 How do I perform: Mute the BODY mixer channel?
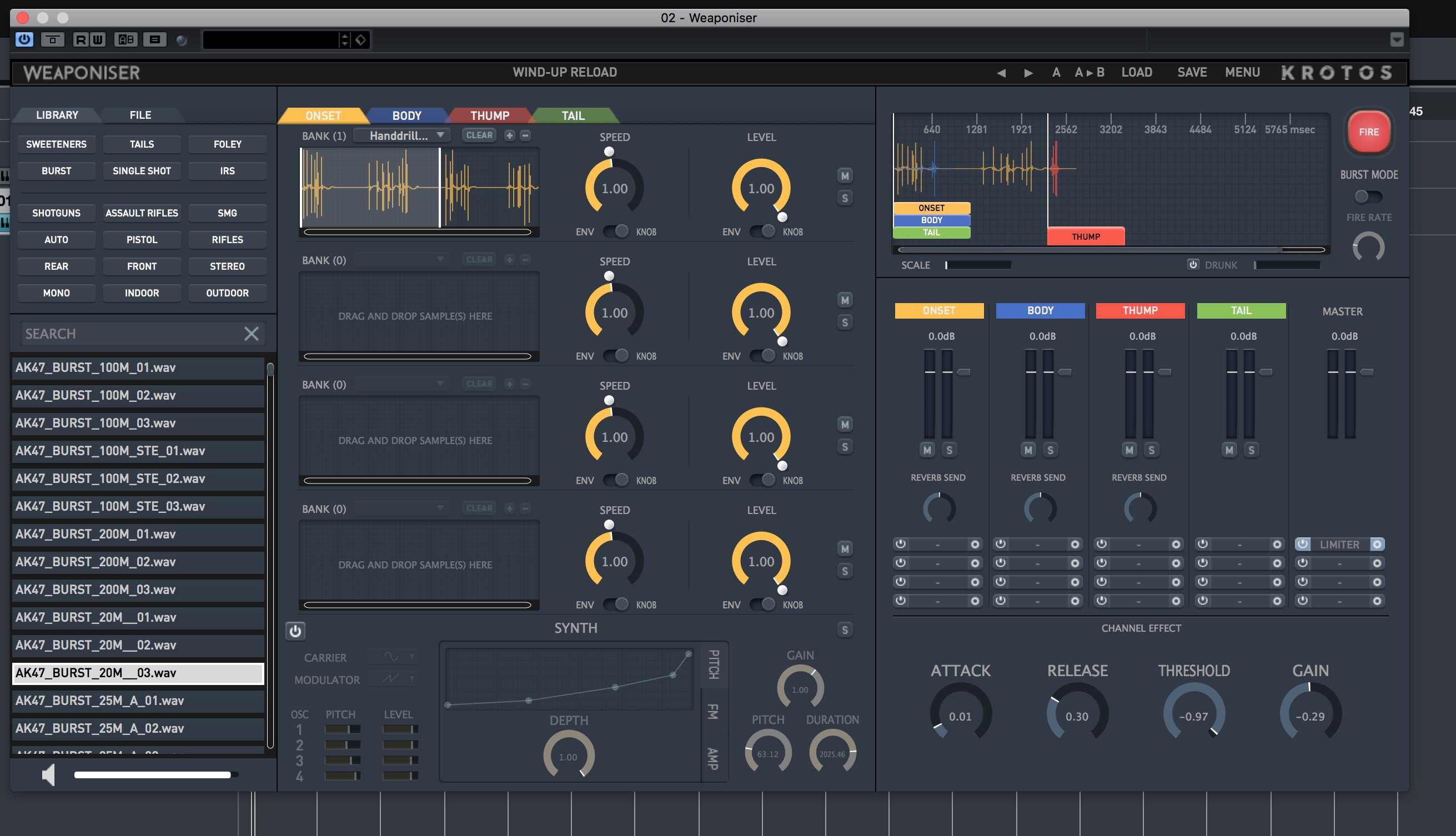pyautogui.click(x=1028, y=450)
